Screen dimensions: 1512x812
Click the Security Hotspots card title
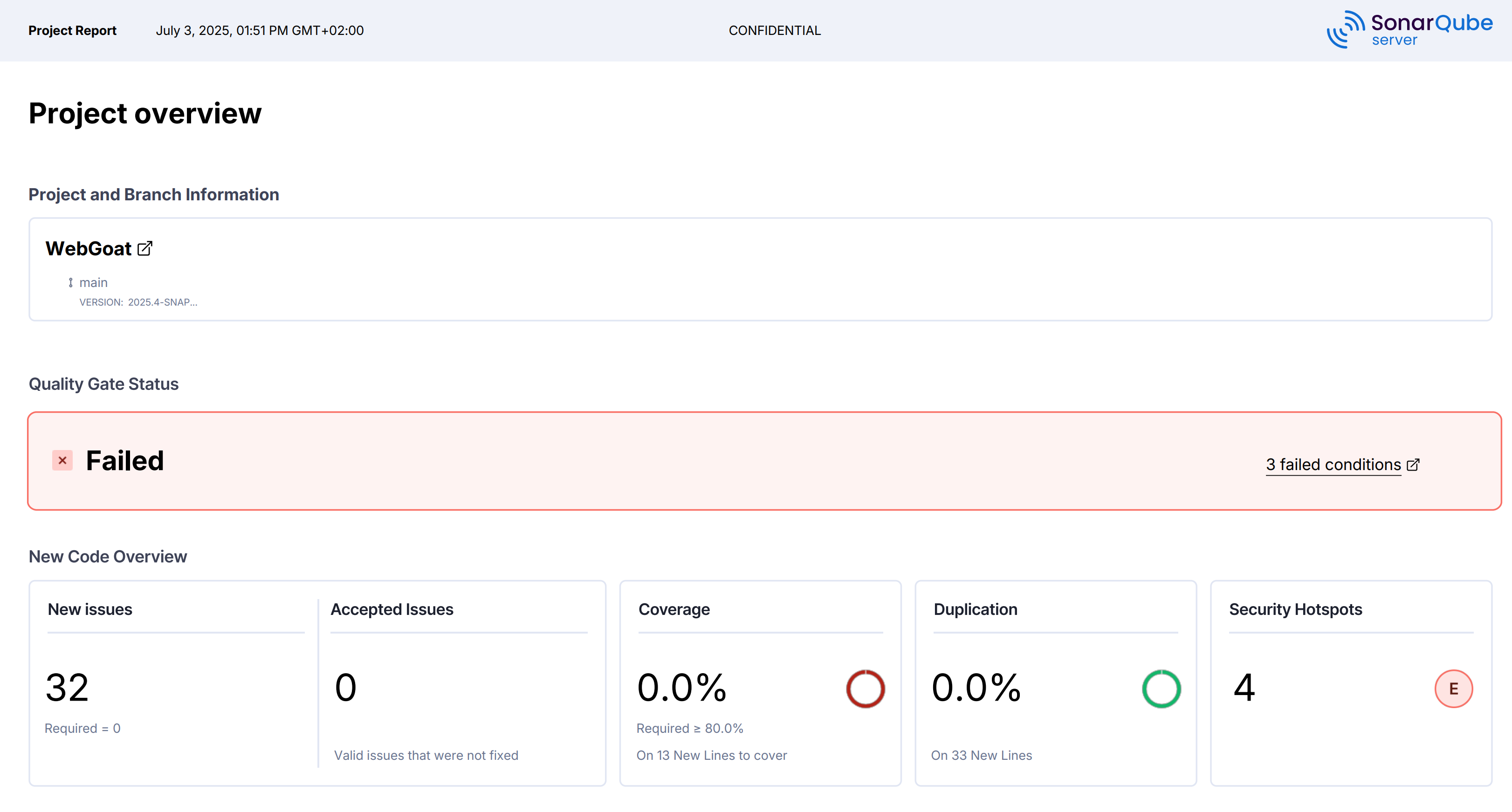(x=1295, y=610)
